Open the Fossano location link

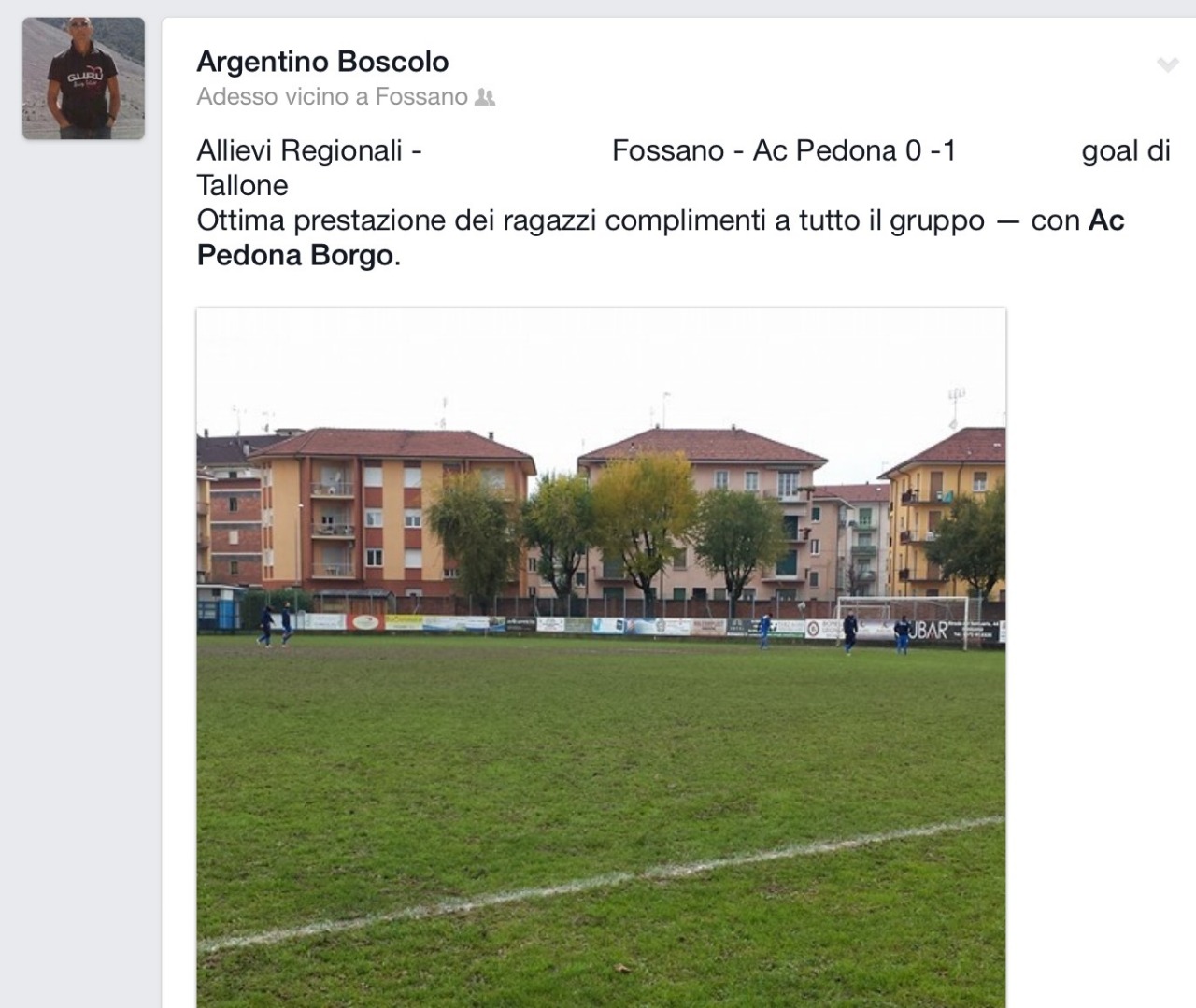pyautogui.click(x=421, y=97)
